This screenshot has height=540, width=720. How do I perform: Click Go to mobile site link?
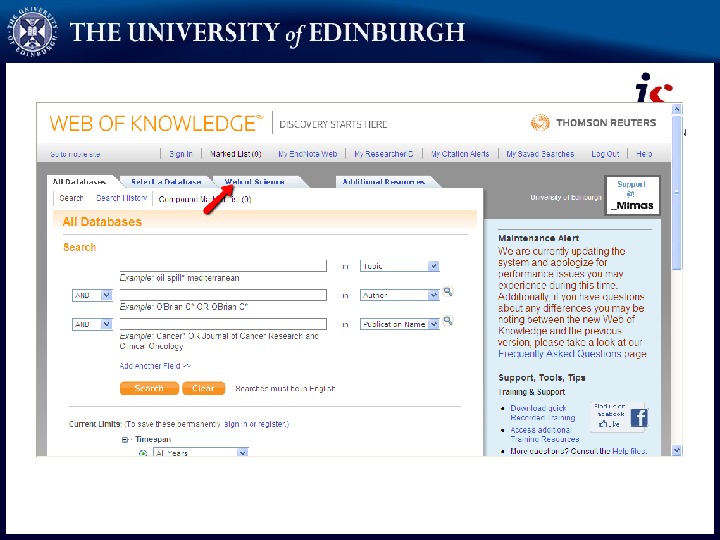[75, 154]
